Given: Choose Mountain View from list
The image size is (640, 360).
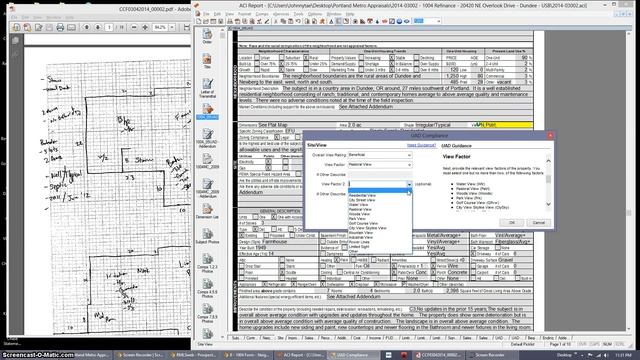Looking at the screenshot, I should [x=360, y=233].
